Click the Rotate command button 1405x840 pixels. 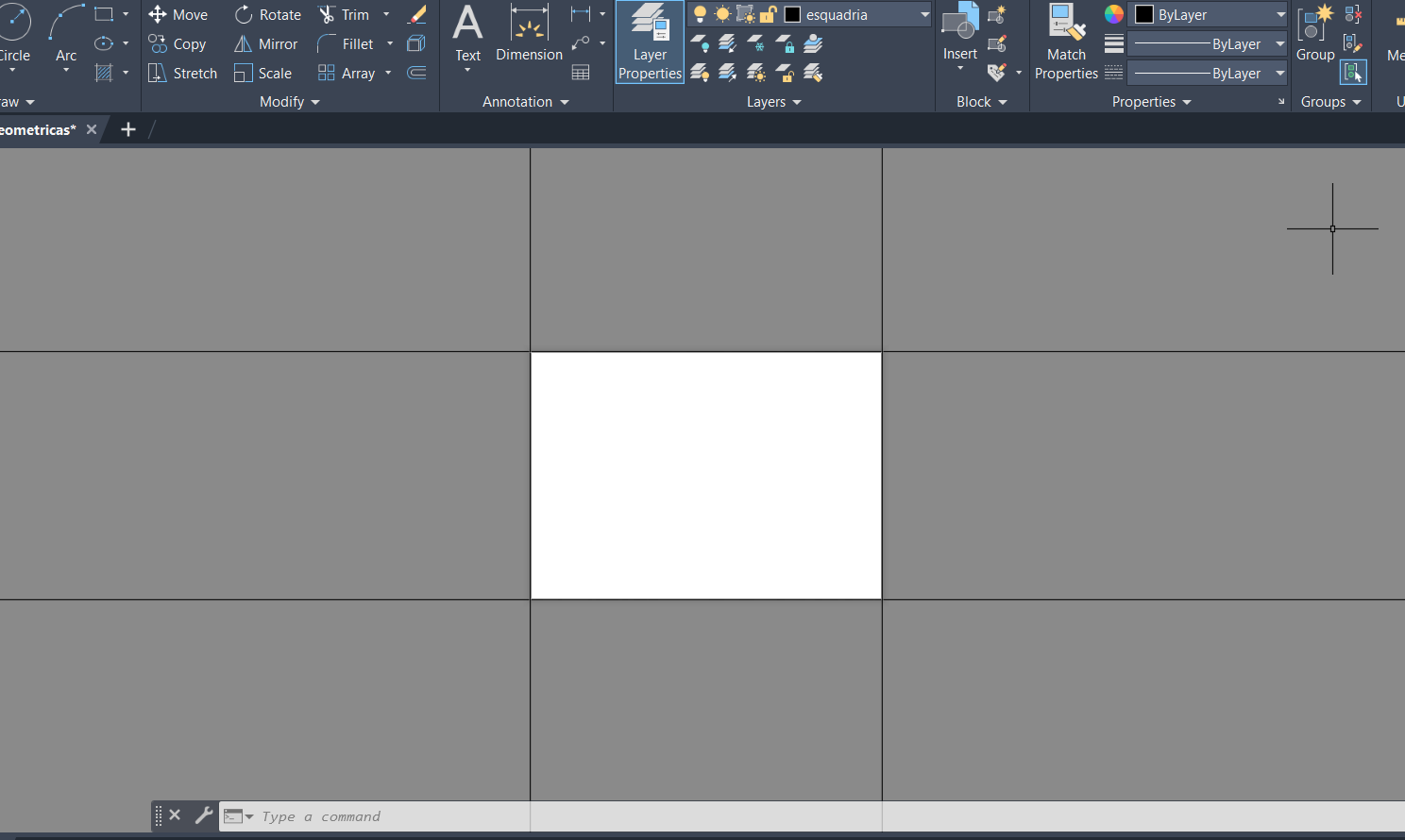pyautogui.click(x=268, y=14)
